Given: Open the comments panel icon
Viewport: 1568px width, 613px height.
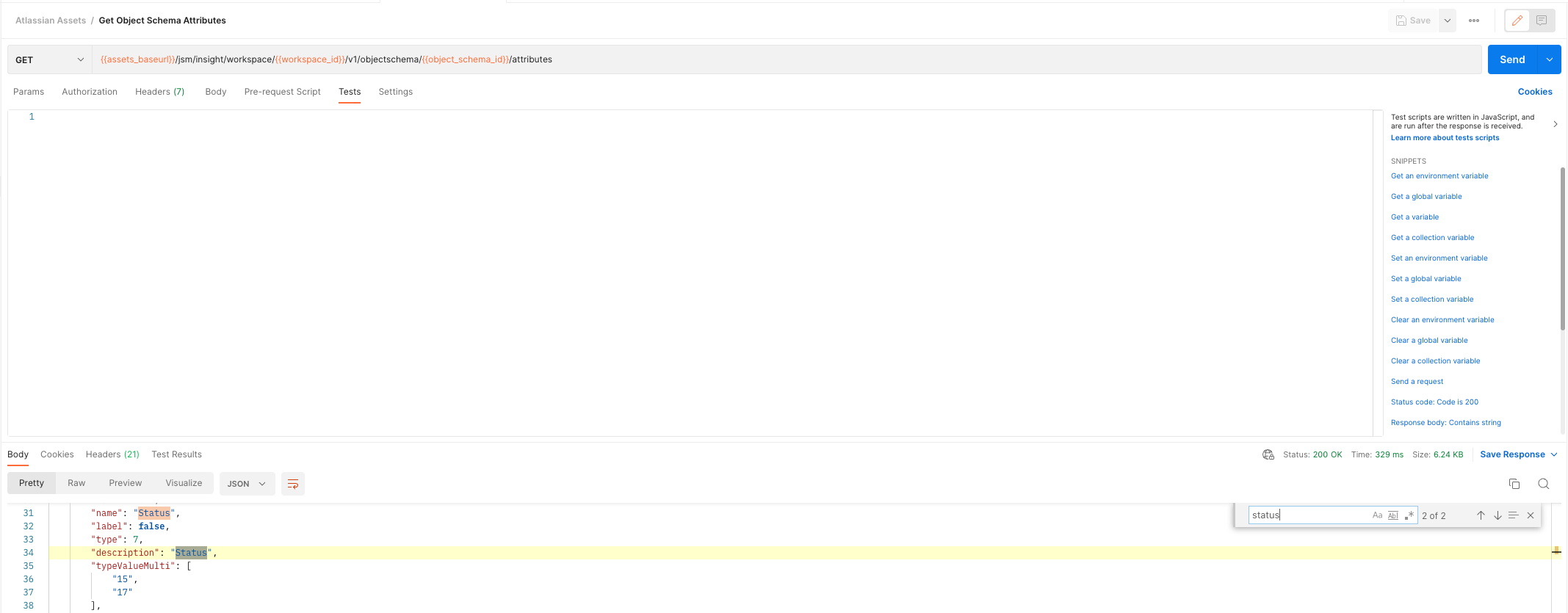Looking at the screenshot, I should tap(1542, 21).
